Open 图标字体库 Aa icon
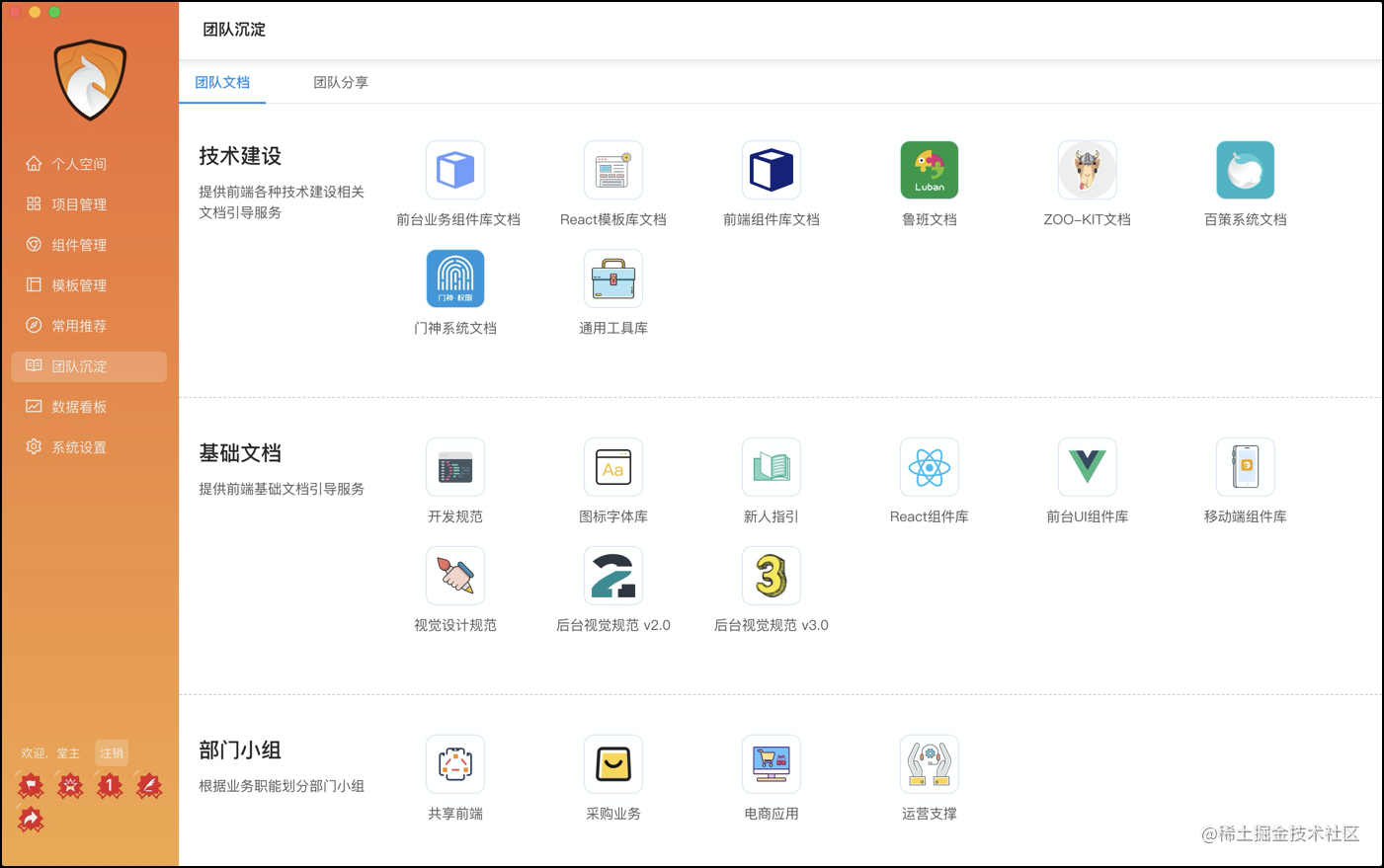 point(613,467)
